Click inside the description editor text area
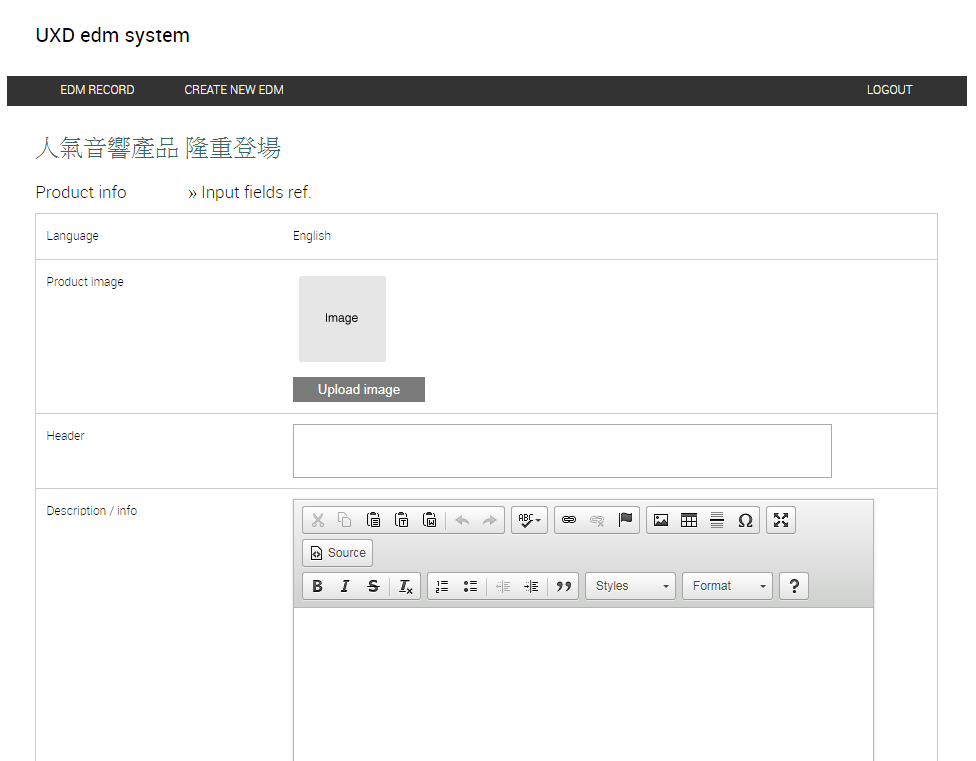This screenshot has height=761, width=976. pyautogui.click(x=583, y=684)
